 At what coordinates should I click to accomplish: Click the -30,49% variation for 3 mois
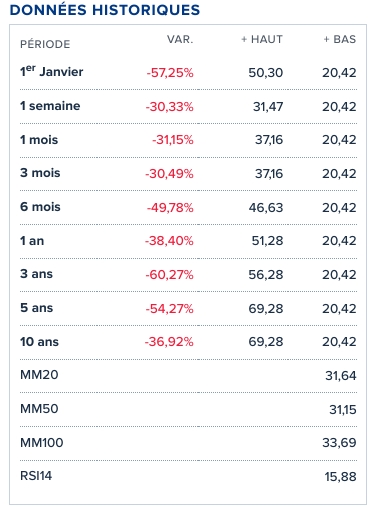[x=169, y=174]
